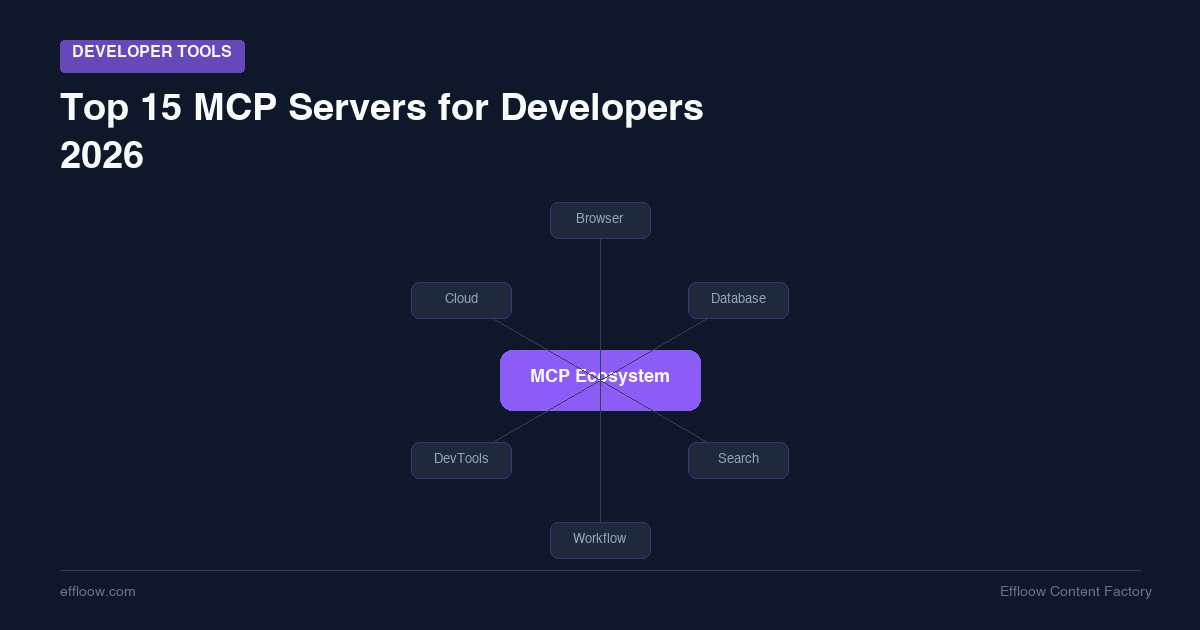Toggle the Browser-to-hub connector line
The width and height of the screenshot is (1200, 630).
click(x=600, y=290)
